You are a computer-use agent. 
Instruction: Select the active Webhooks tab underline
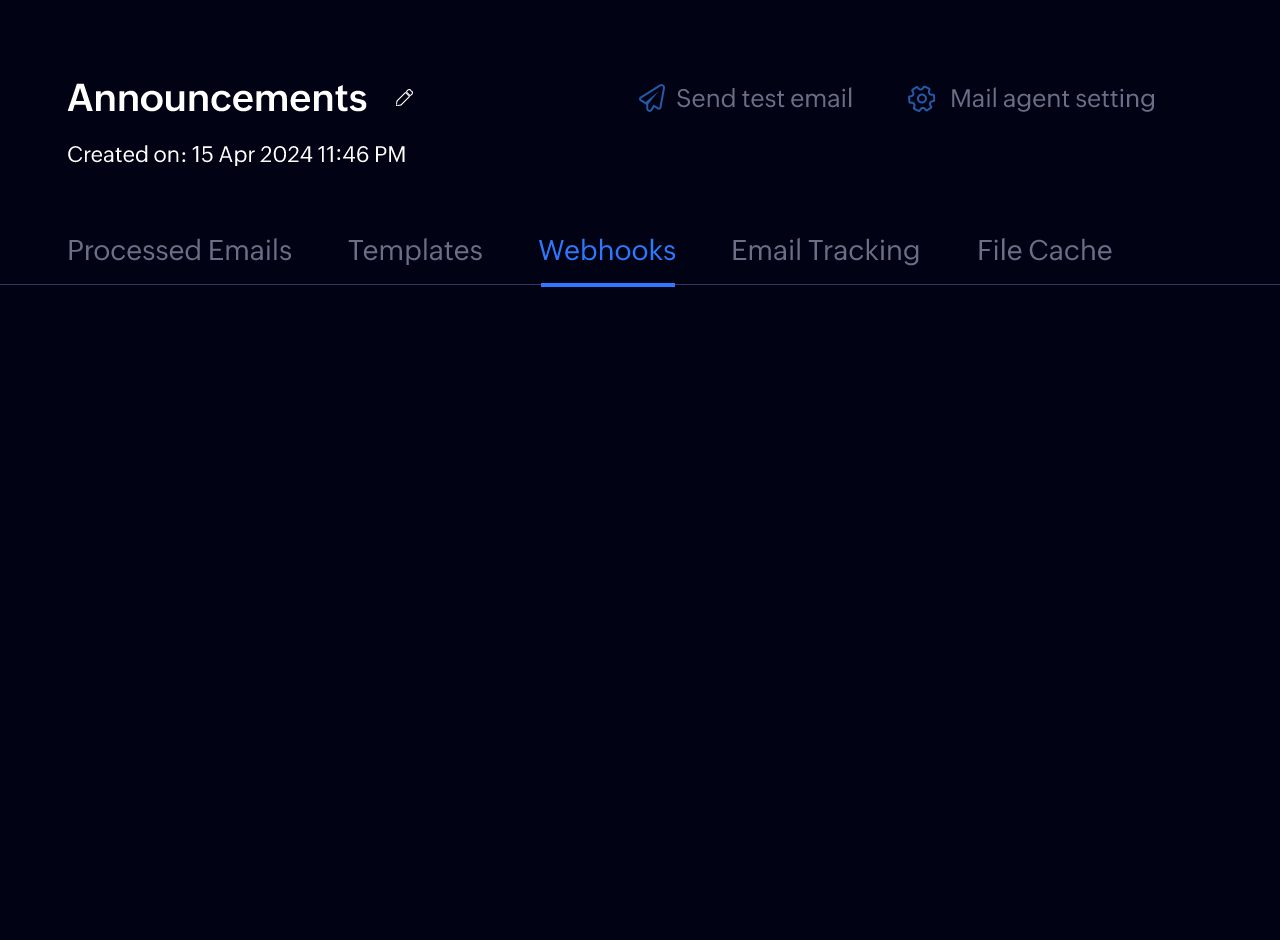(x=607, y=284)
